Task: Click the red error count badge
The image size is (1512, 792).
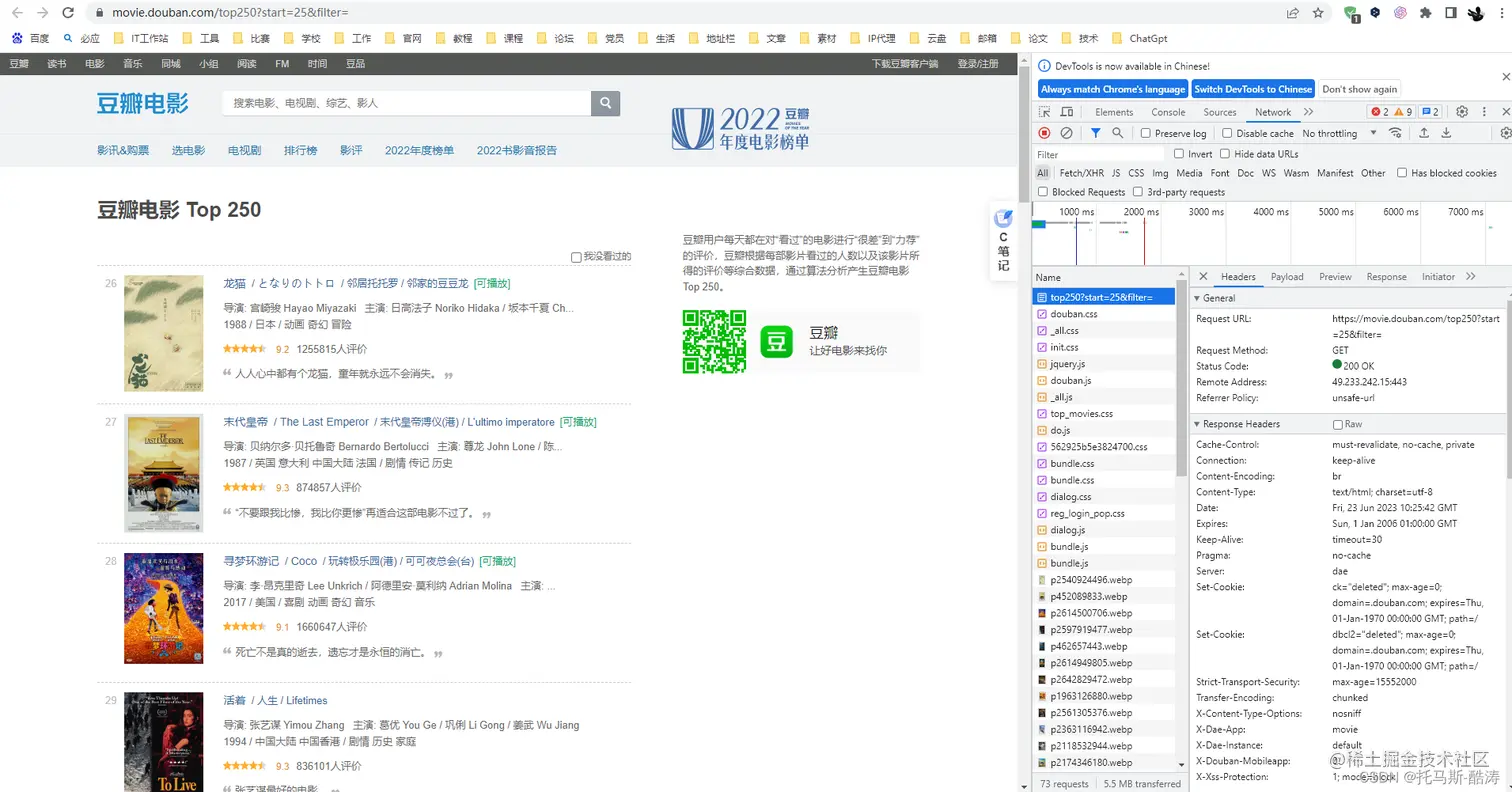Action: coord(1380,112)
